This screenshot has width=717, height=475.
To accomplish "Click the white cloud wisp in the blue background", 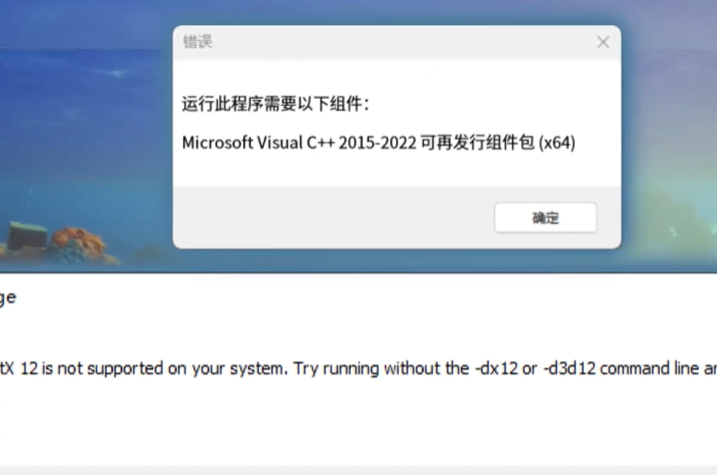I will tap(117, 73).
